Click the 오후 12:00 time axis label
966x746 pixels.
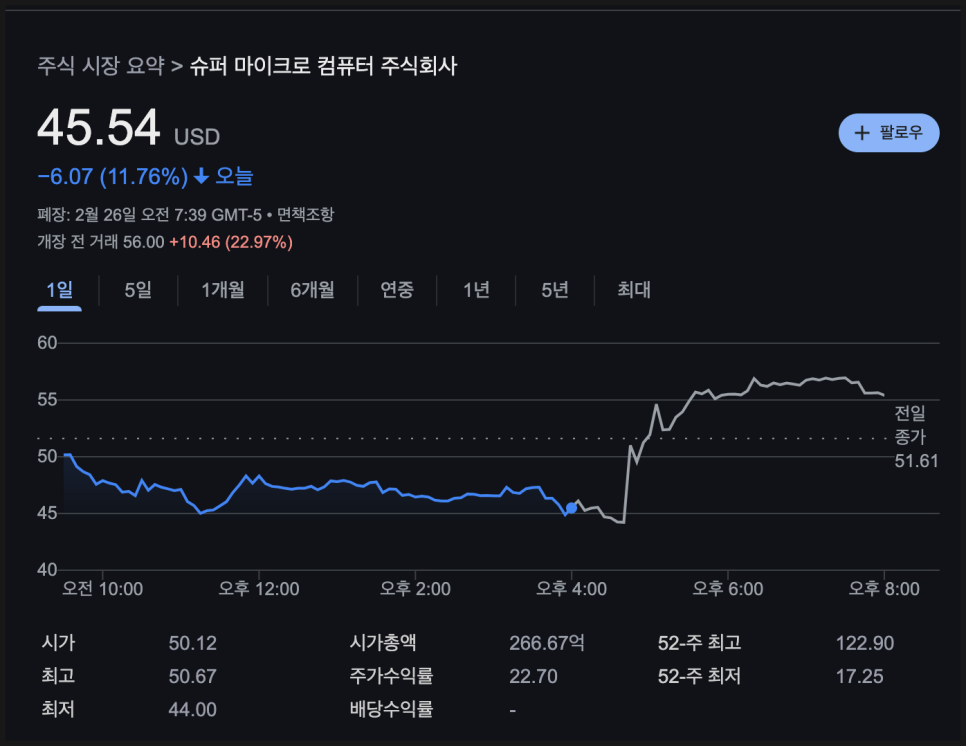pyautogui.click(x=259, y=589)
